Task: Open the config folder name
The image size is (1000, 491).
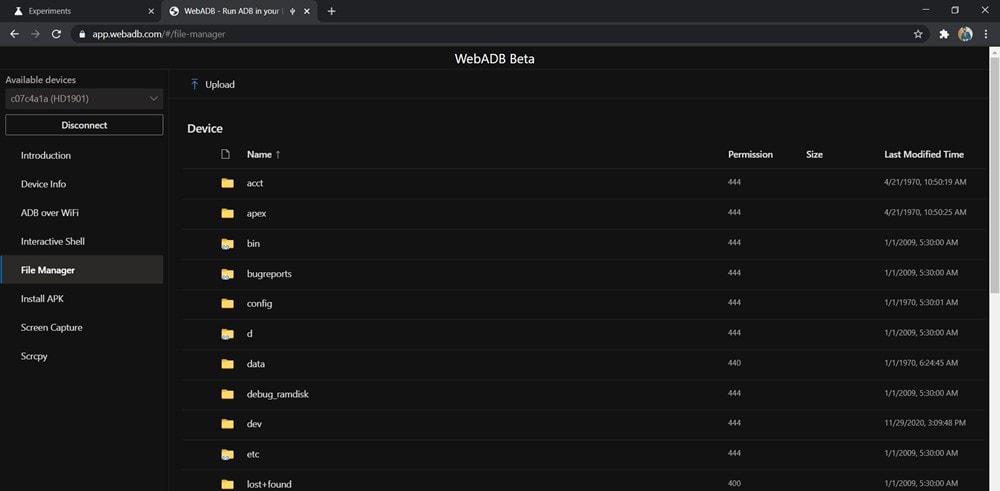Action: [x=260, y=304]
